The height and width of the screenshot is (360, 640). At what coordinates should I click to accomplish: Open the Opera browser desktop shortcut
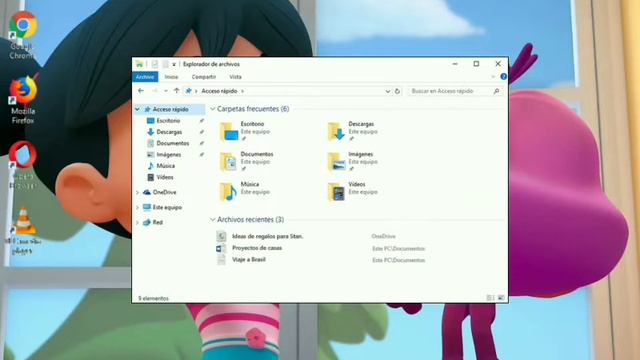pyautogui.click(x=23, y=164)
